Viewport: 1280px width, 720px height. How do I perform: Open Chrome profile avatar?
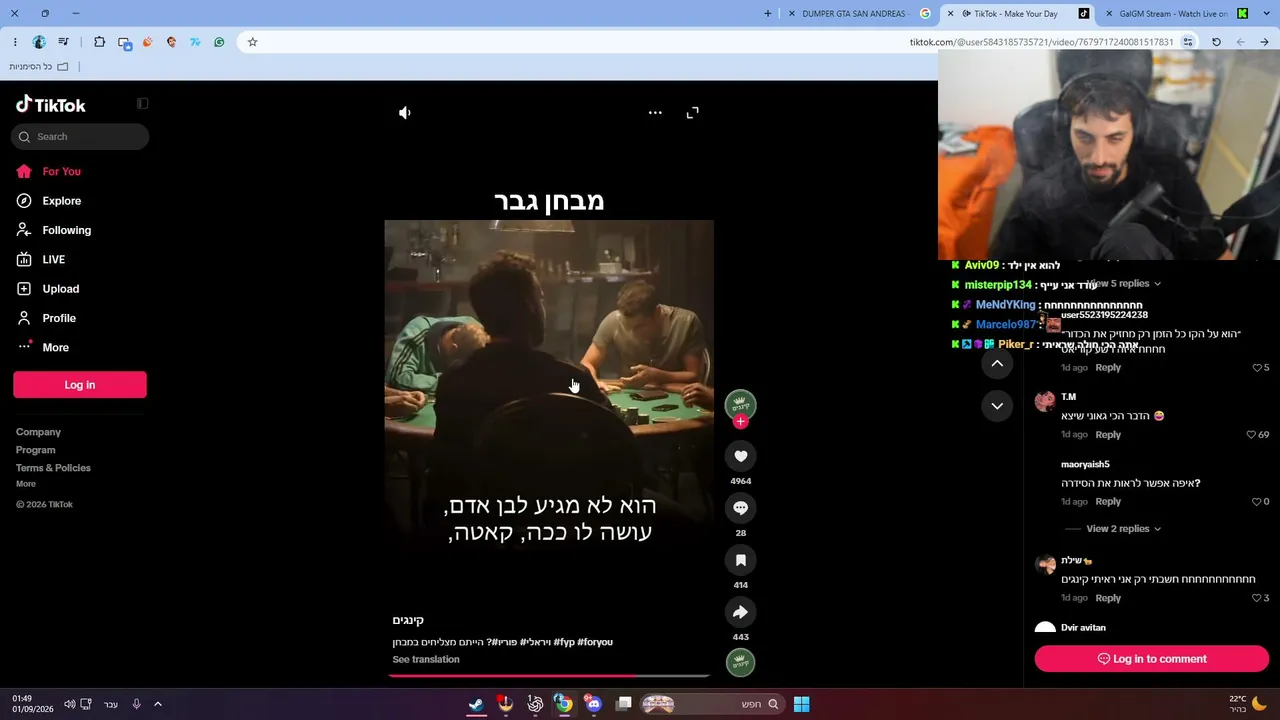pos(39,42)
